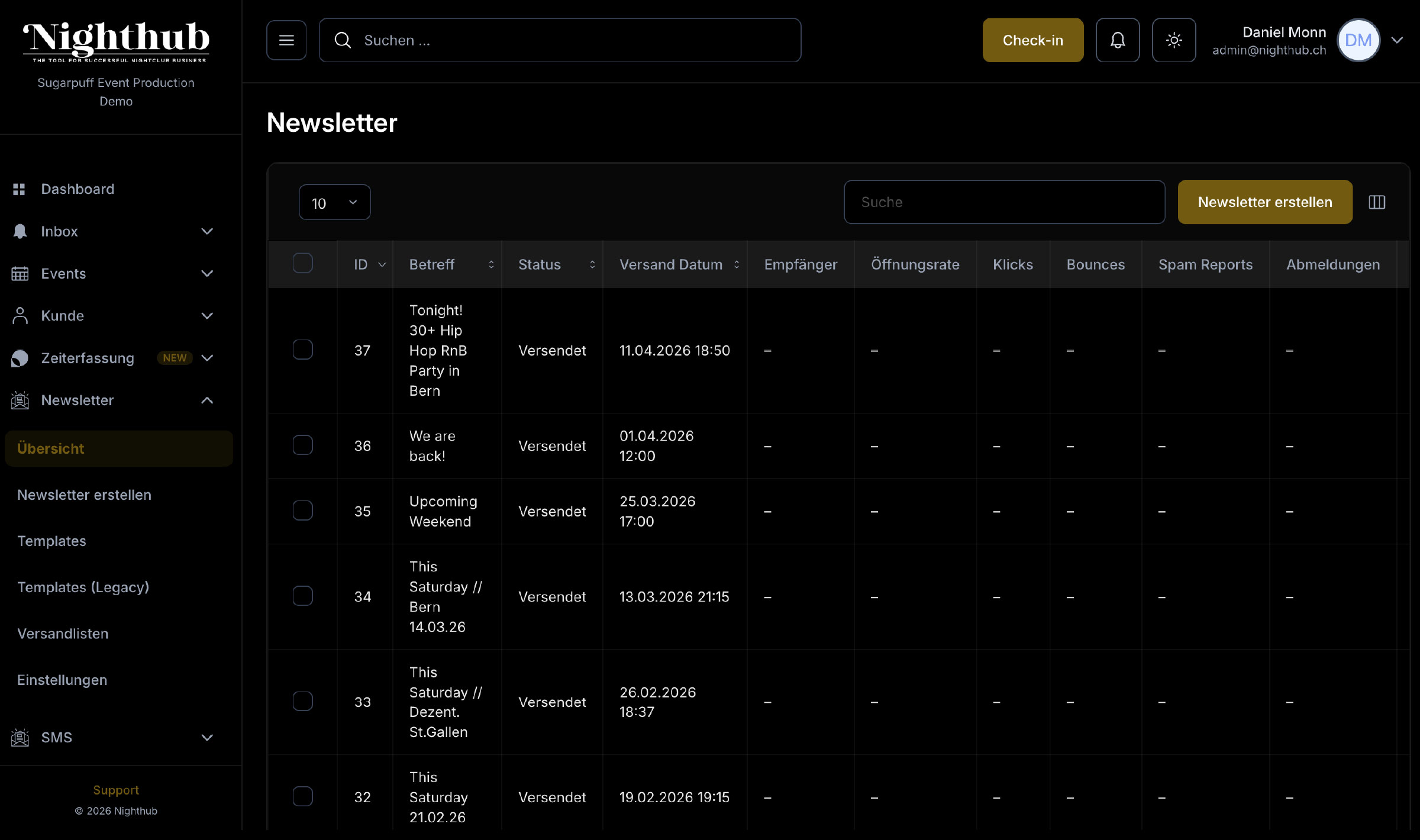Image resolution: width=1420 pixels, height=840 pixels.
Task: Click the column visibility icon
Action: pyautogui.click(x=1377, y=202)
